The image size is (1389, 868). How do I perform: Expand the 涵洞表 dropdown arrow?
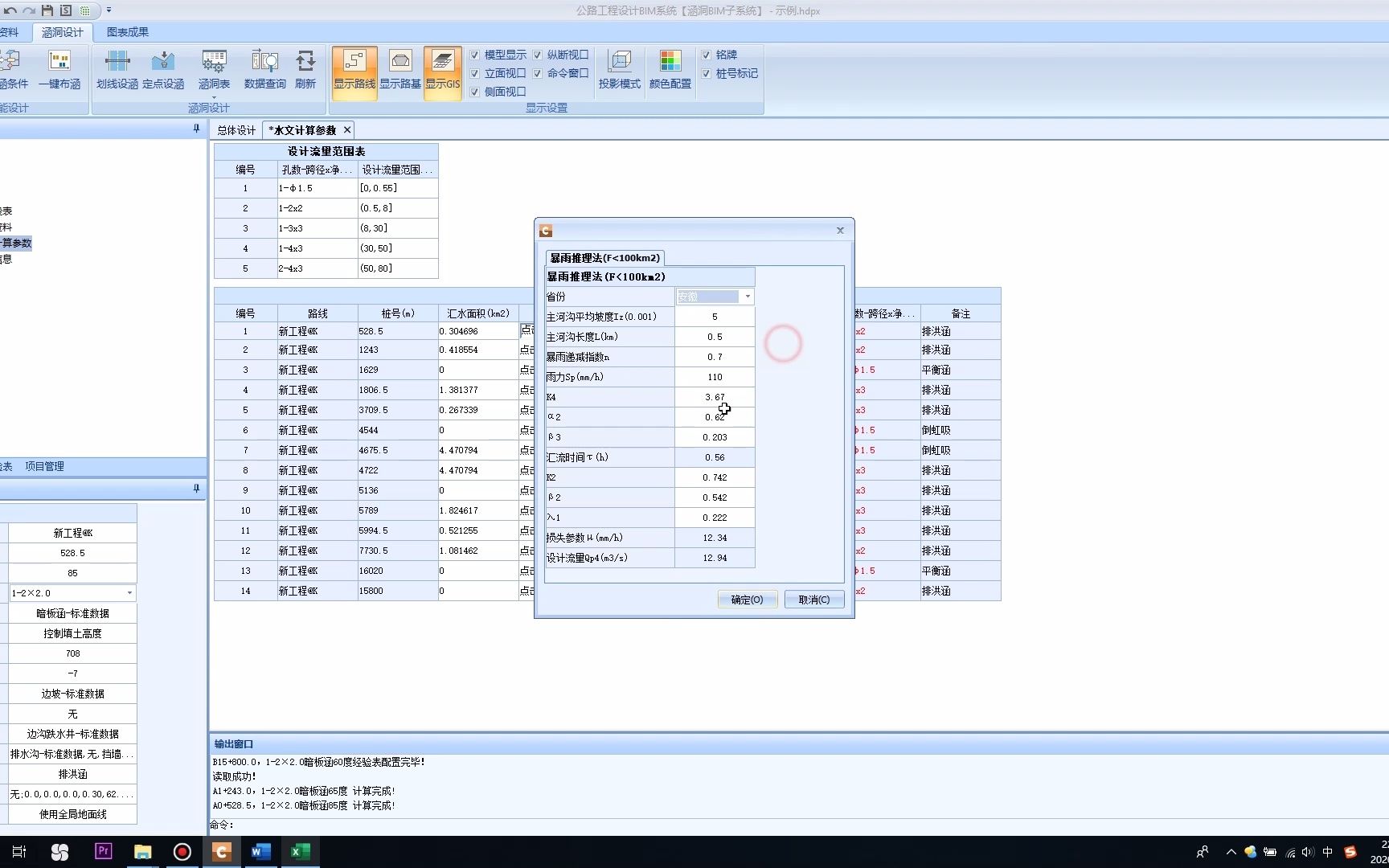click(213, 96)
